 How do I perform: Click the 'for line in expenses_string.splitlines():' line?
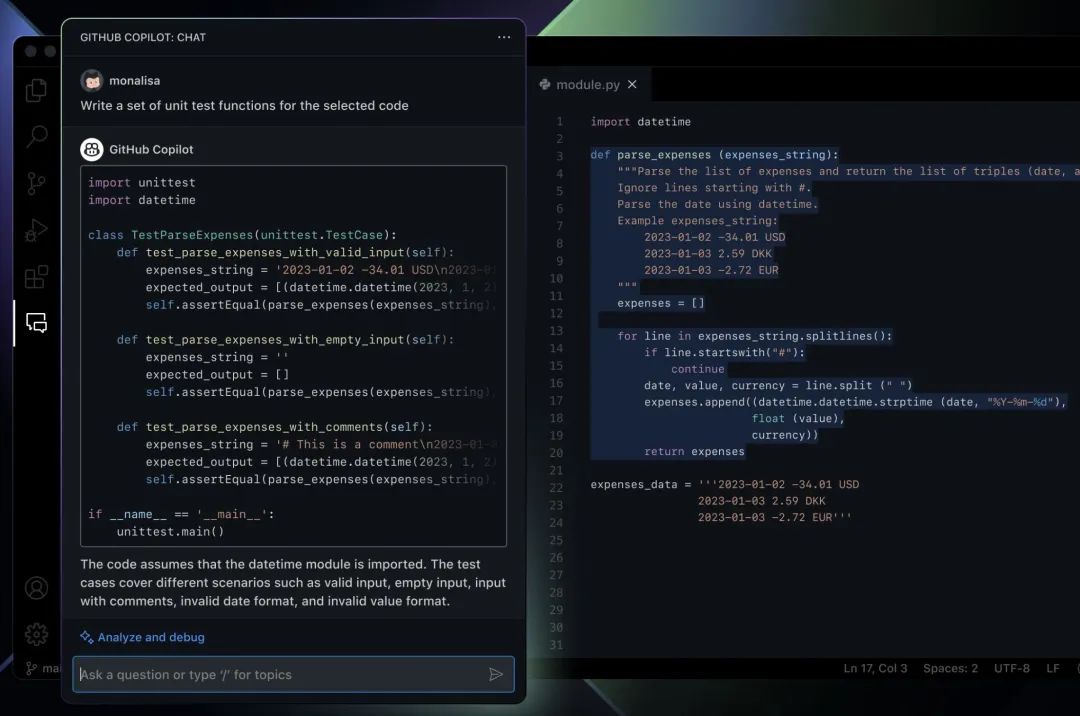point(754,336)
